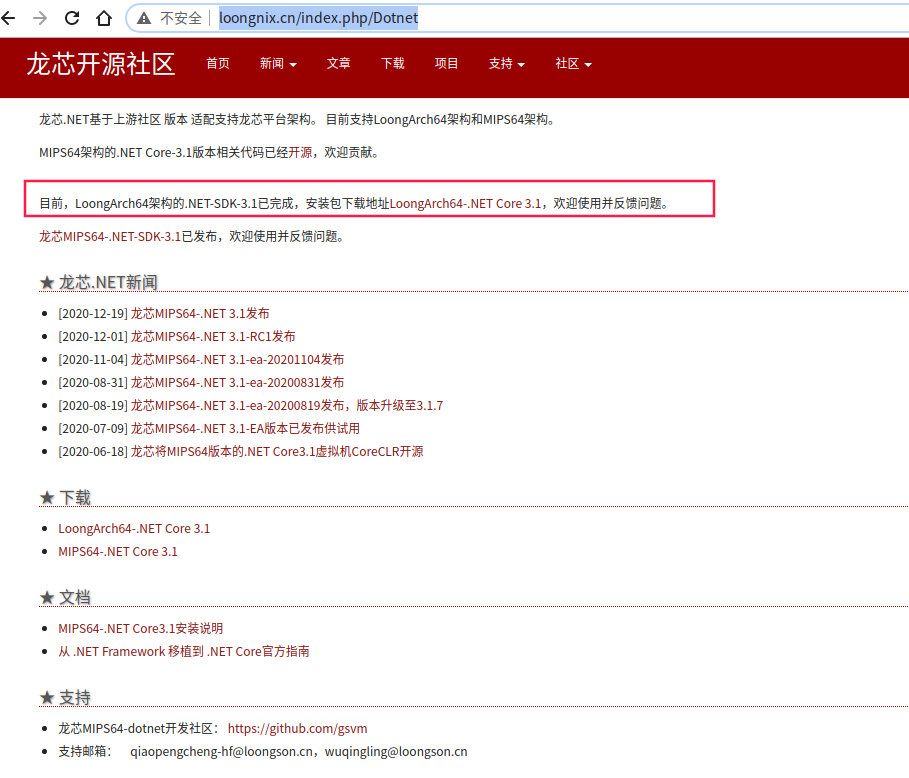
Task: Open news 3.1-ea-20201104发布
Action: (x=237, y=359)
